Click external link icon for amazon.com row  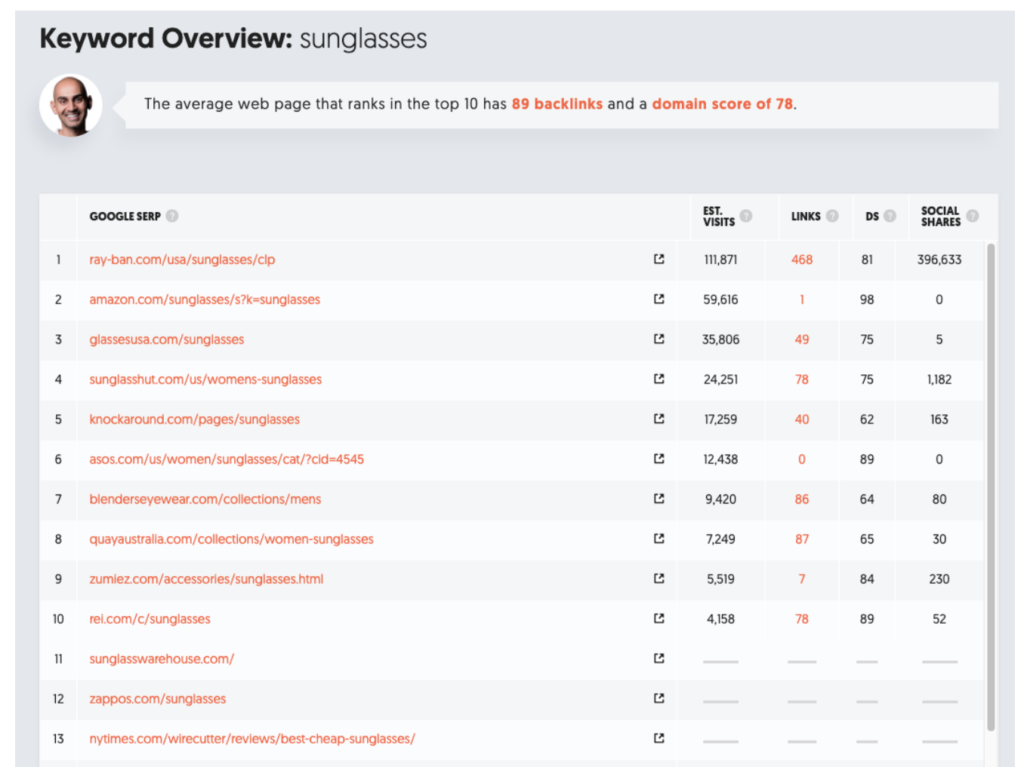pos(659,299)
